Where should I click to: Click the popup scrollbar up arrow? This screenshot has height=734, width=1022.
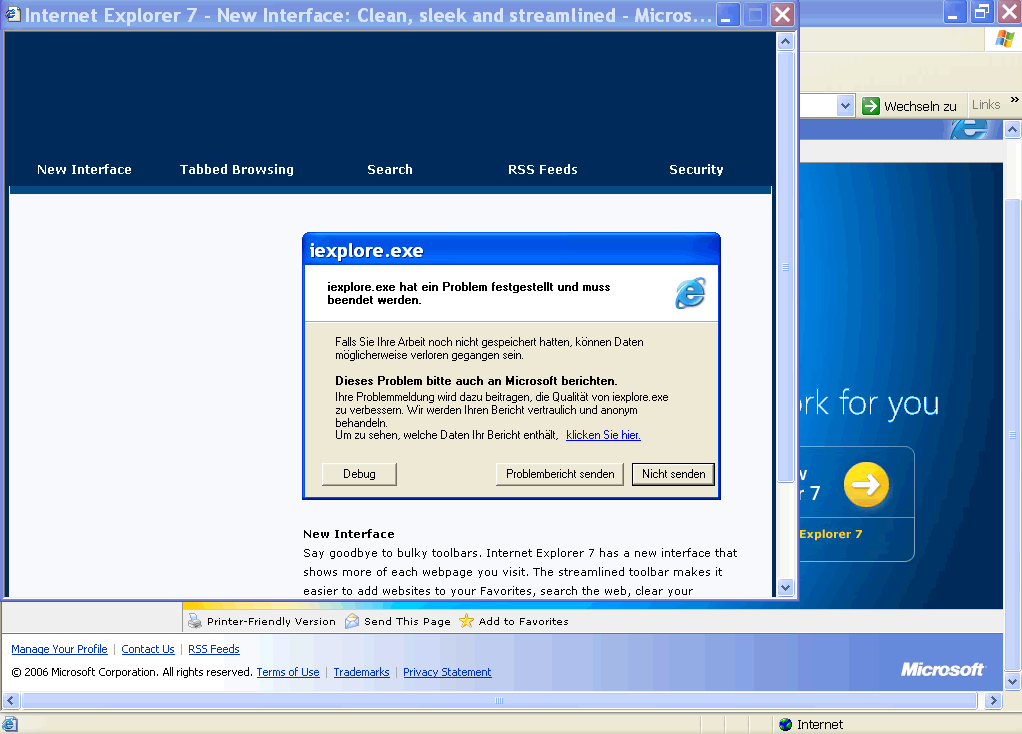785,42
